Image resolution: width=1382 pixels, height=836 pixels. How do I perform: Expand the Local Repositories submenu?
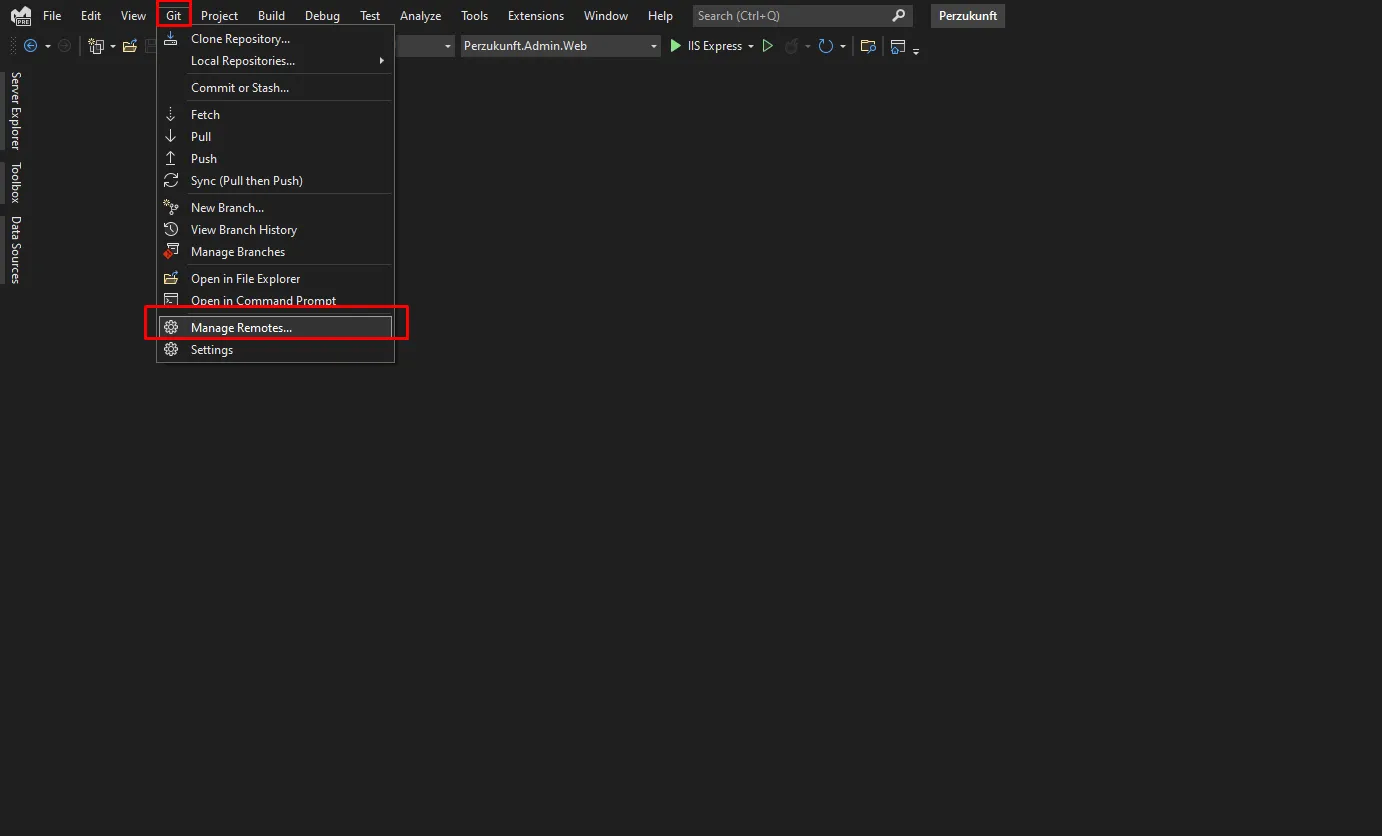[275, 61]
